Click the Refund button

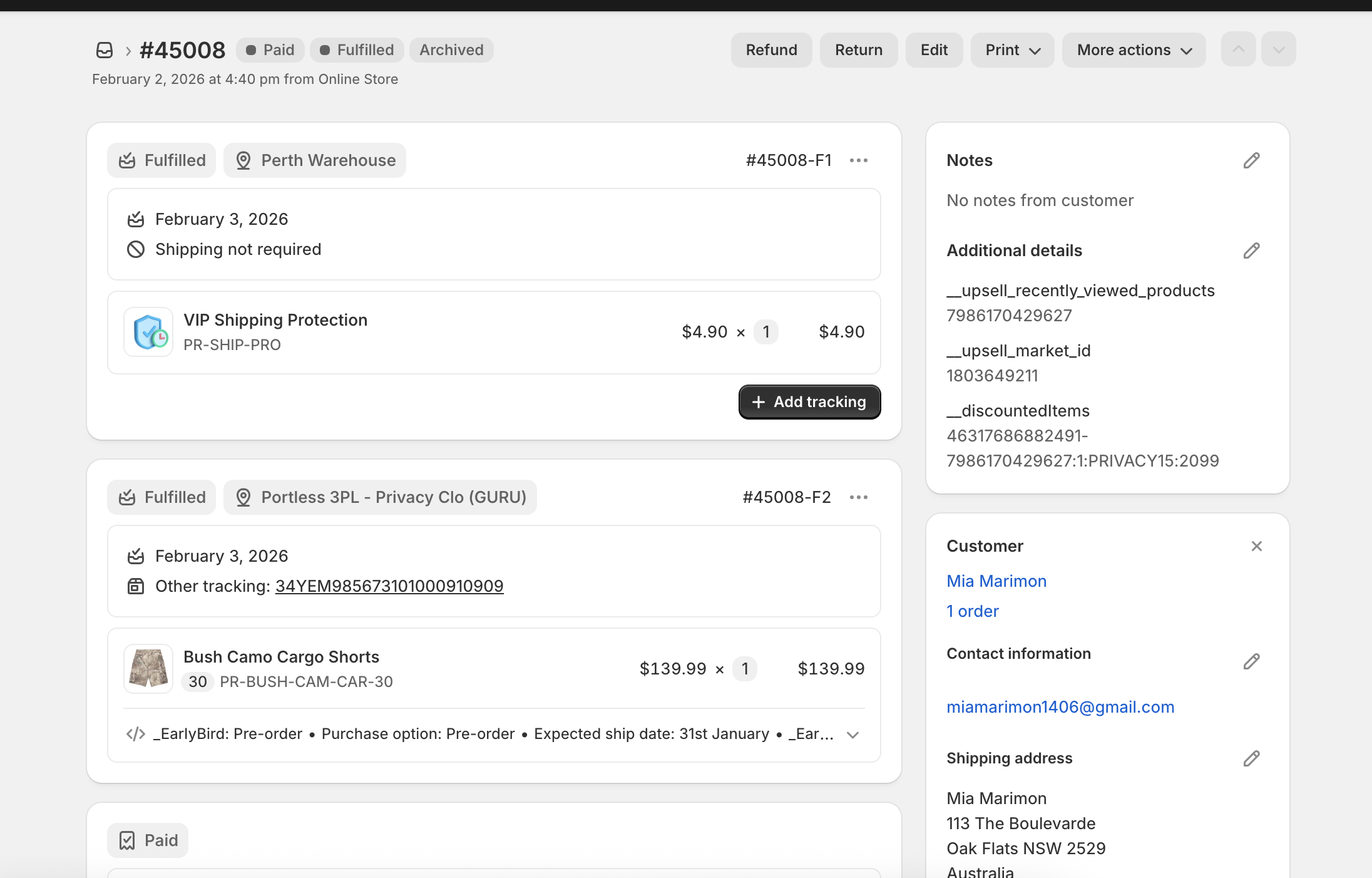pos(771,50)
